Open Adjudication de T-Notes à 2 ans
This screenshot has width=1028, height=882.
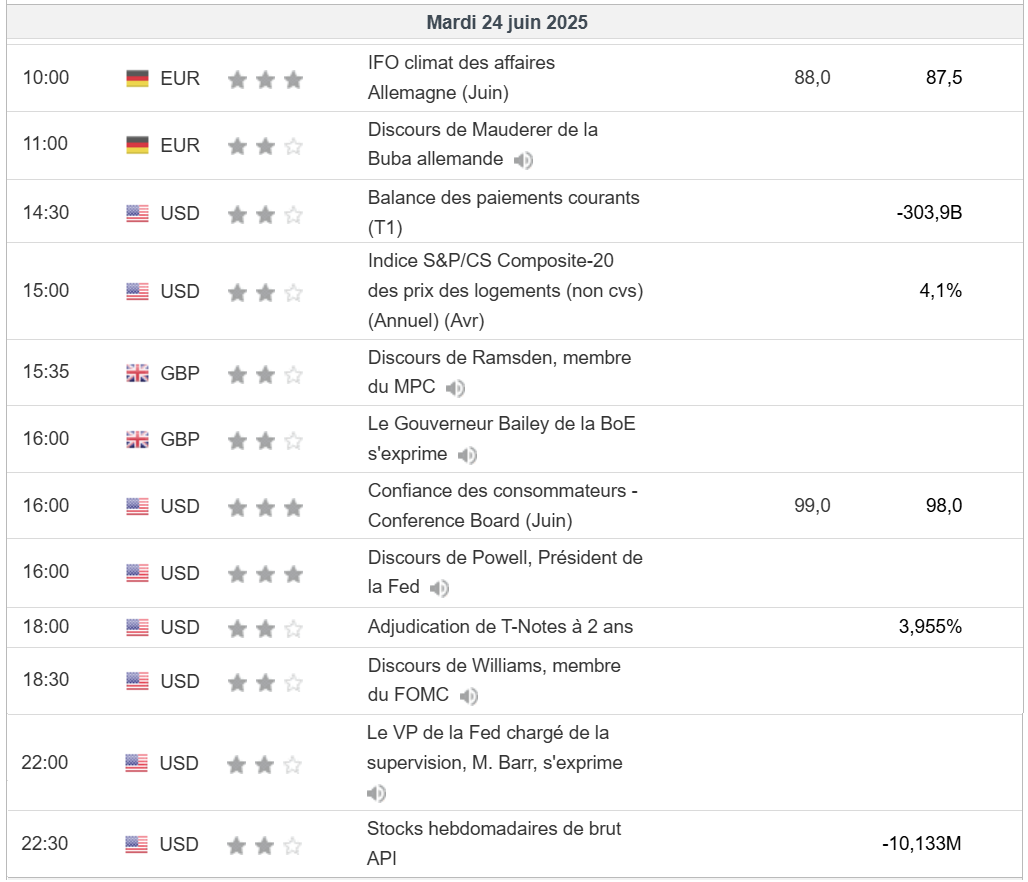click(500, 627)
